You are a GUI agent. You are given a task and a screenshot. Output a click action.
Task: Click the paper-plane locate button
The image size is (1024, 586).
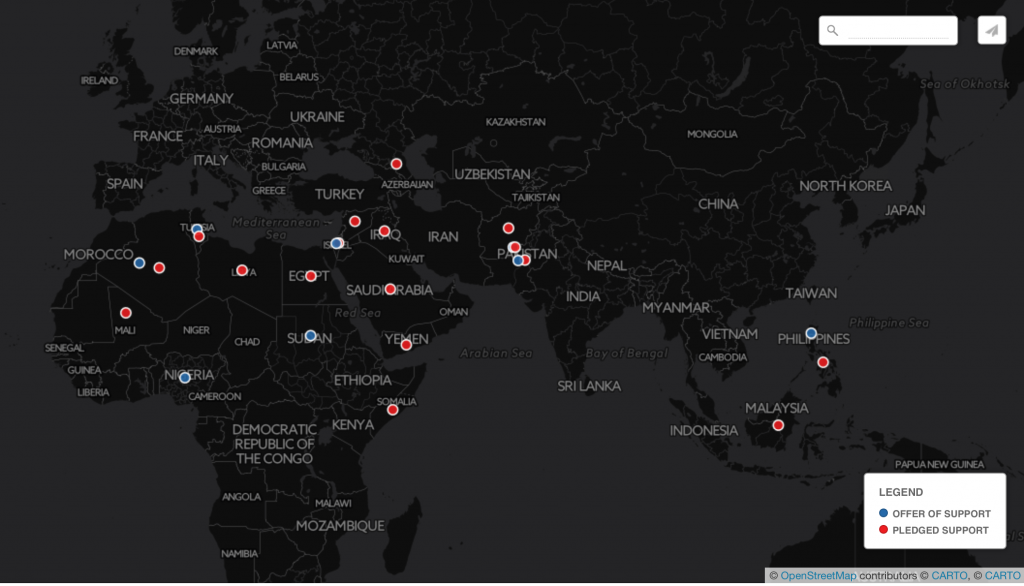[991, 31]
